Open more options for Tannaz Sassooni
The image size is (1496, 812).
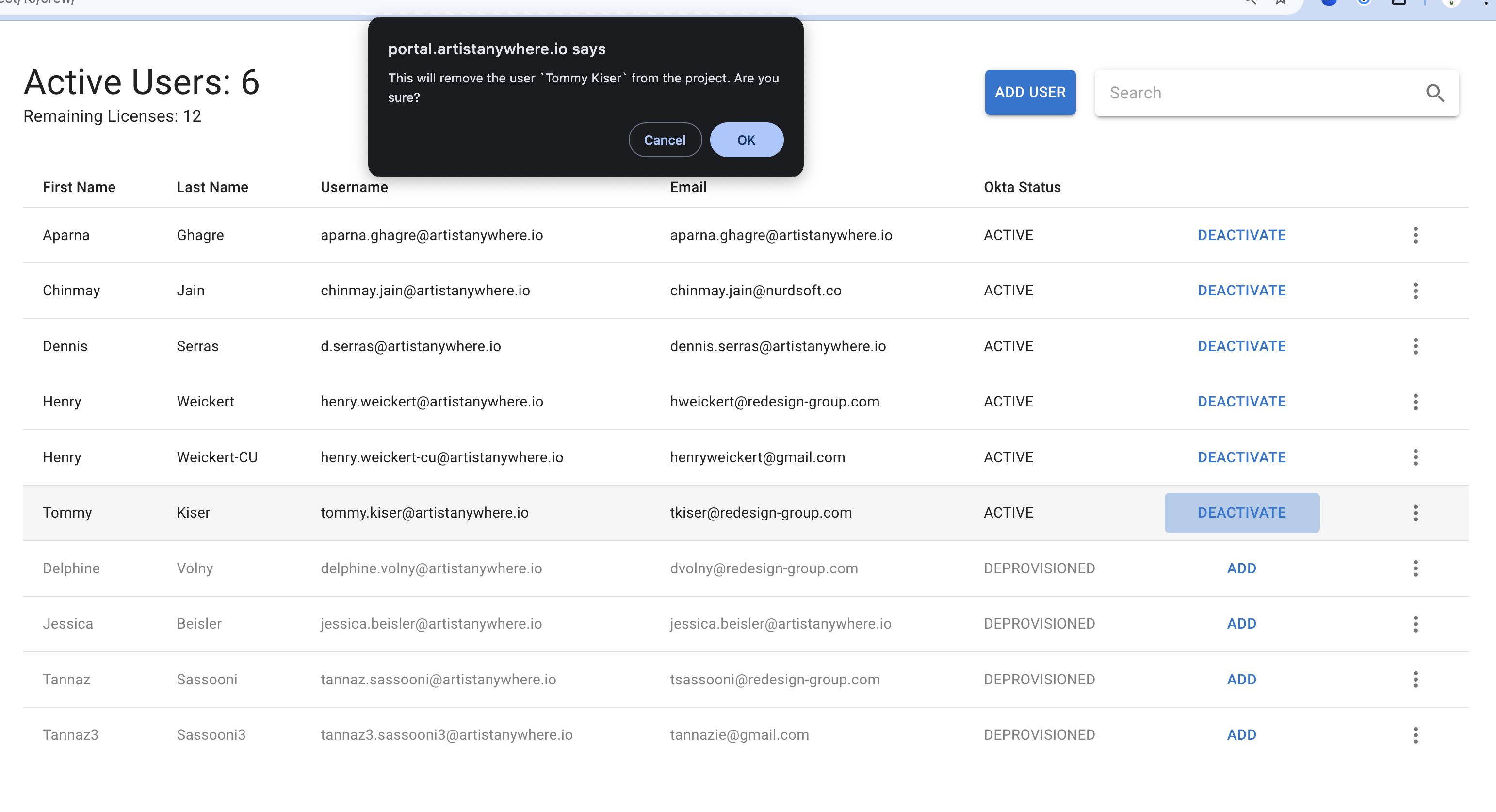click(1415, 679)
